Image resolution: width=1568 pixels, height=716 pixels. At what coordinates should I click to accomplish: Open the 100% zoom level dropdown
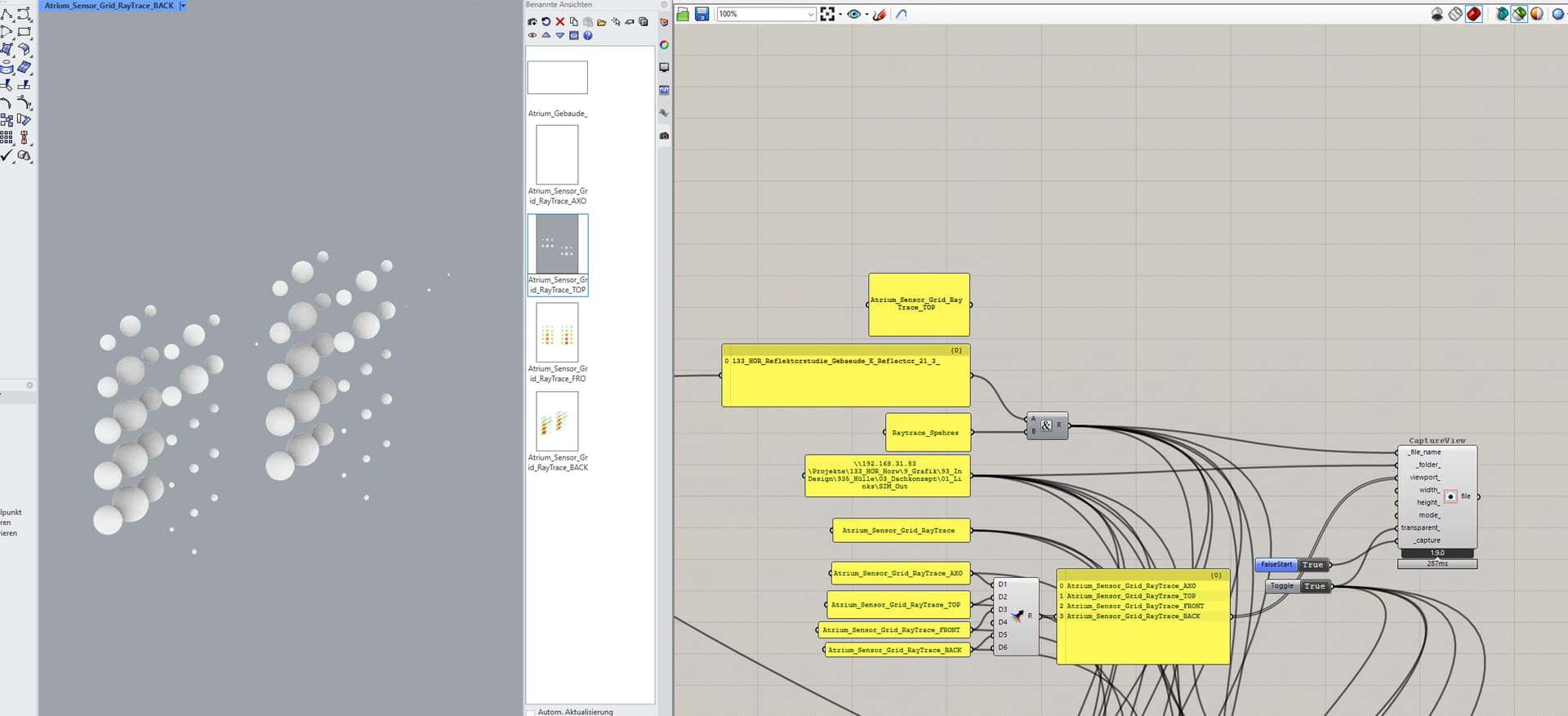pos(810,14)
